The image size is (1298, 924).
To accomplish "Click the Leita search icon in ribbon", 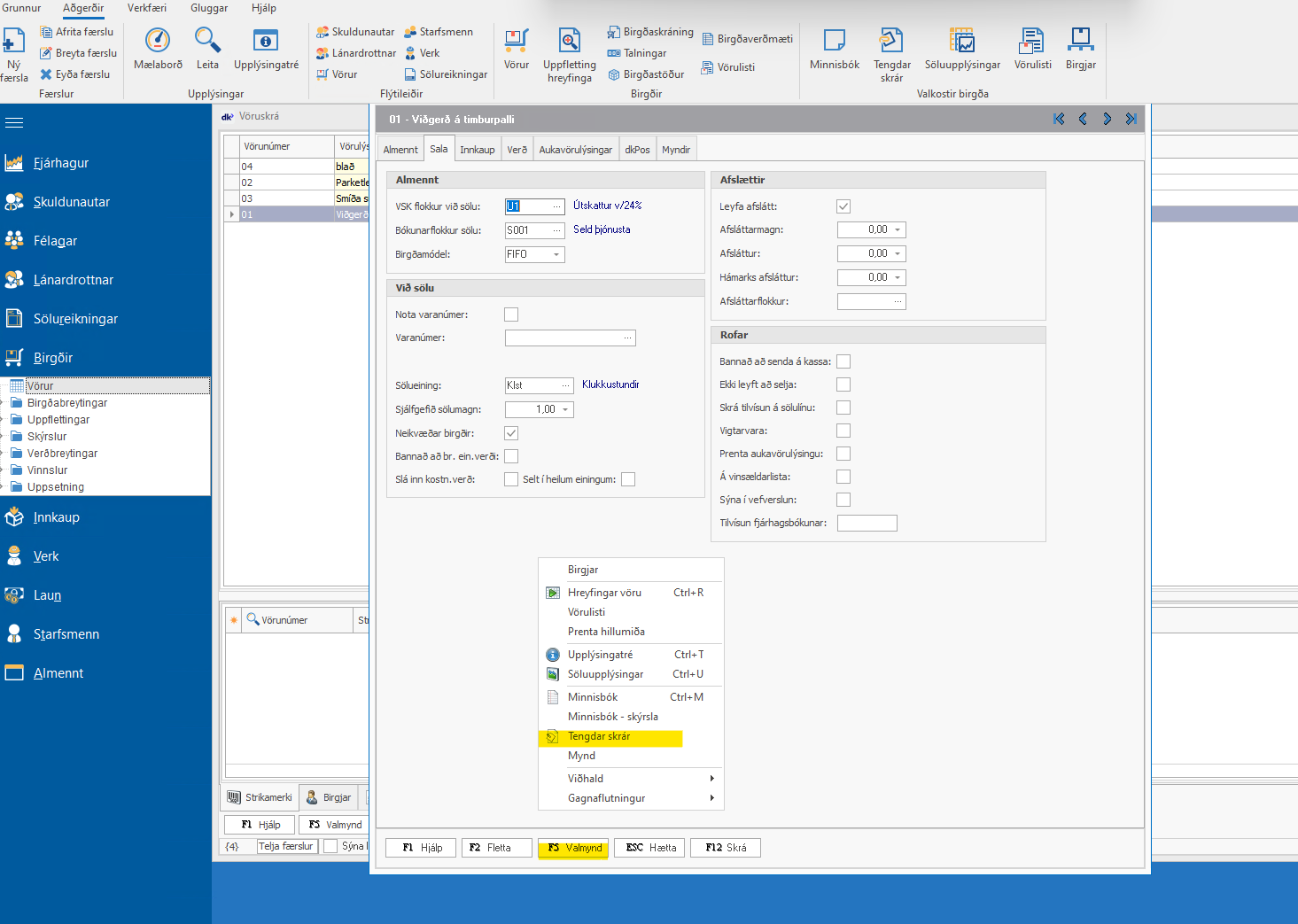I will [207, 42].
